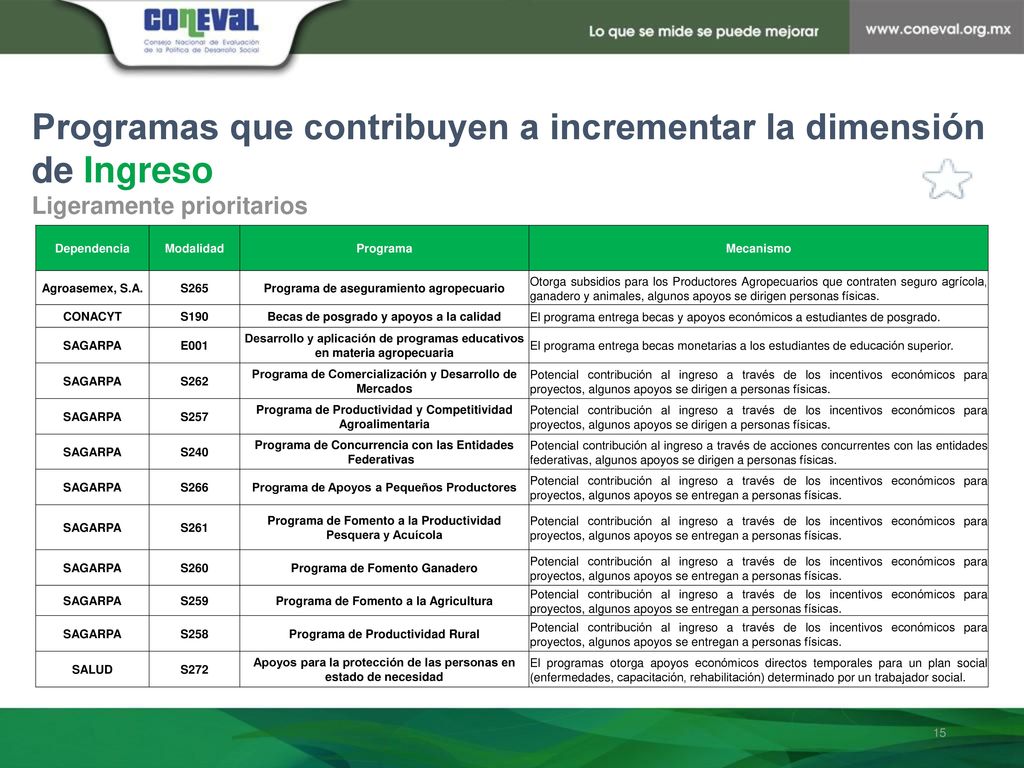Click the mechanism text in the S260 row
This screenshot has height=768, width=1024.
pyautogui.click(x=758, y=569)
